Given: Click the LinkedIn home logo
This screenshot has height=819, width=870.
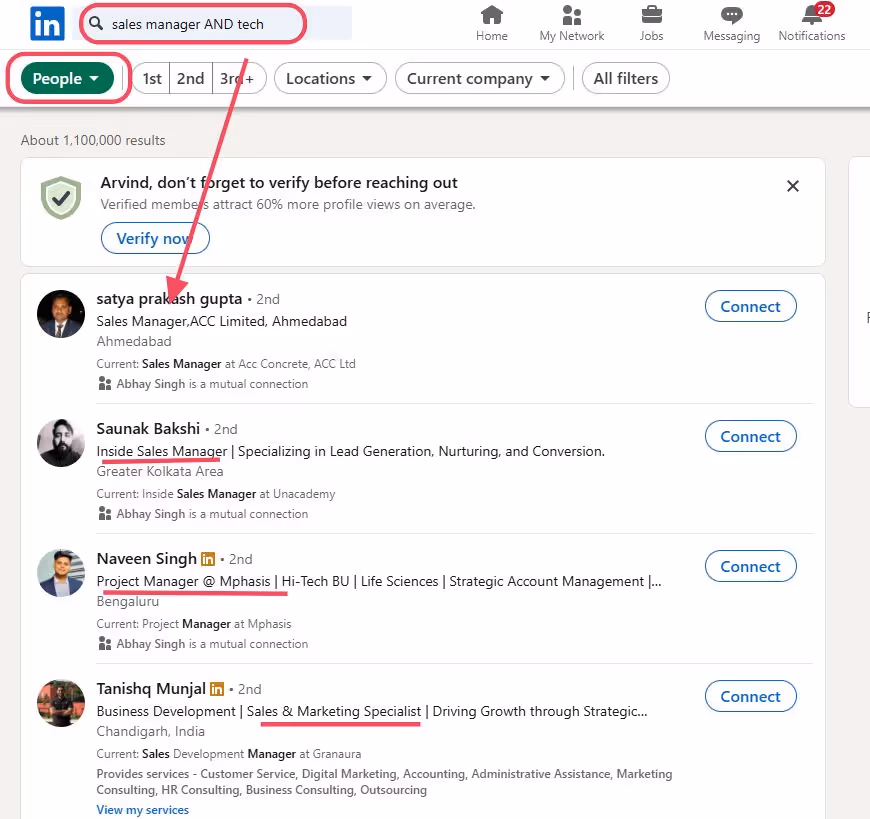Looking at the screenshot, I should (x=46, y=23).
